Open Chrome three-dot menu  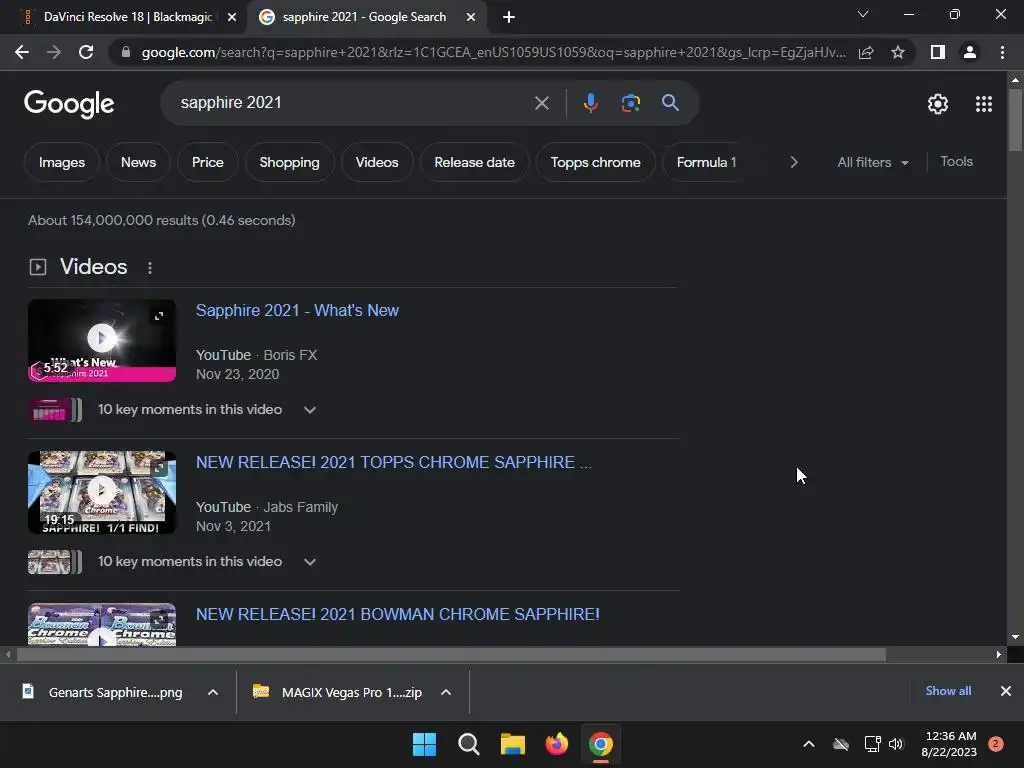1002,52
